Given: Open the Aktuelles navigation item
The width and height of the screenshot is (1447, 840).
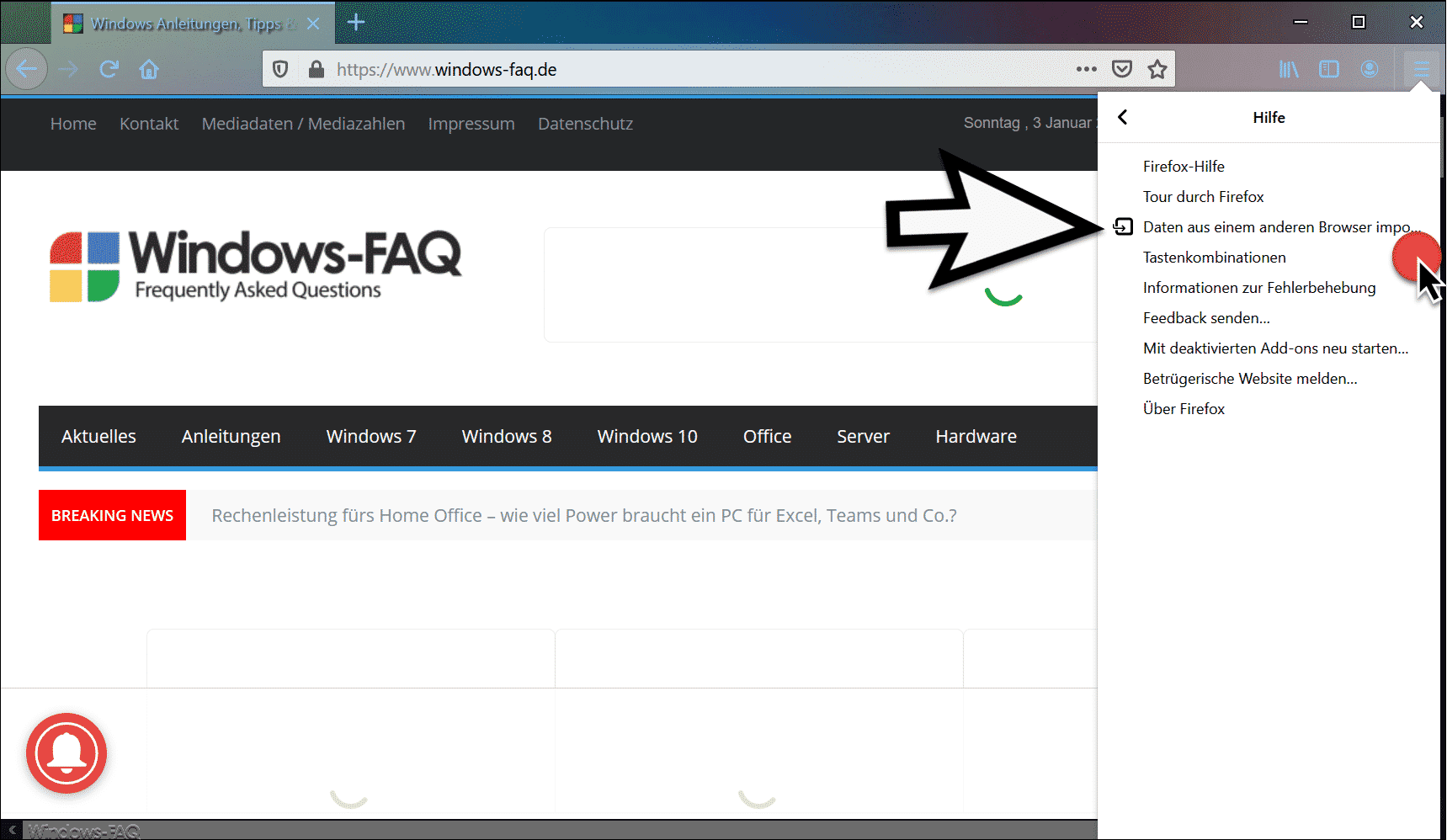Looking at the screenshot, I should click(x=98, y=436).
